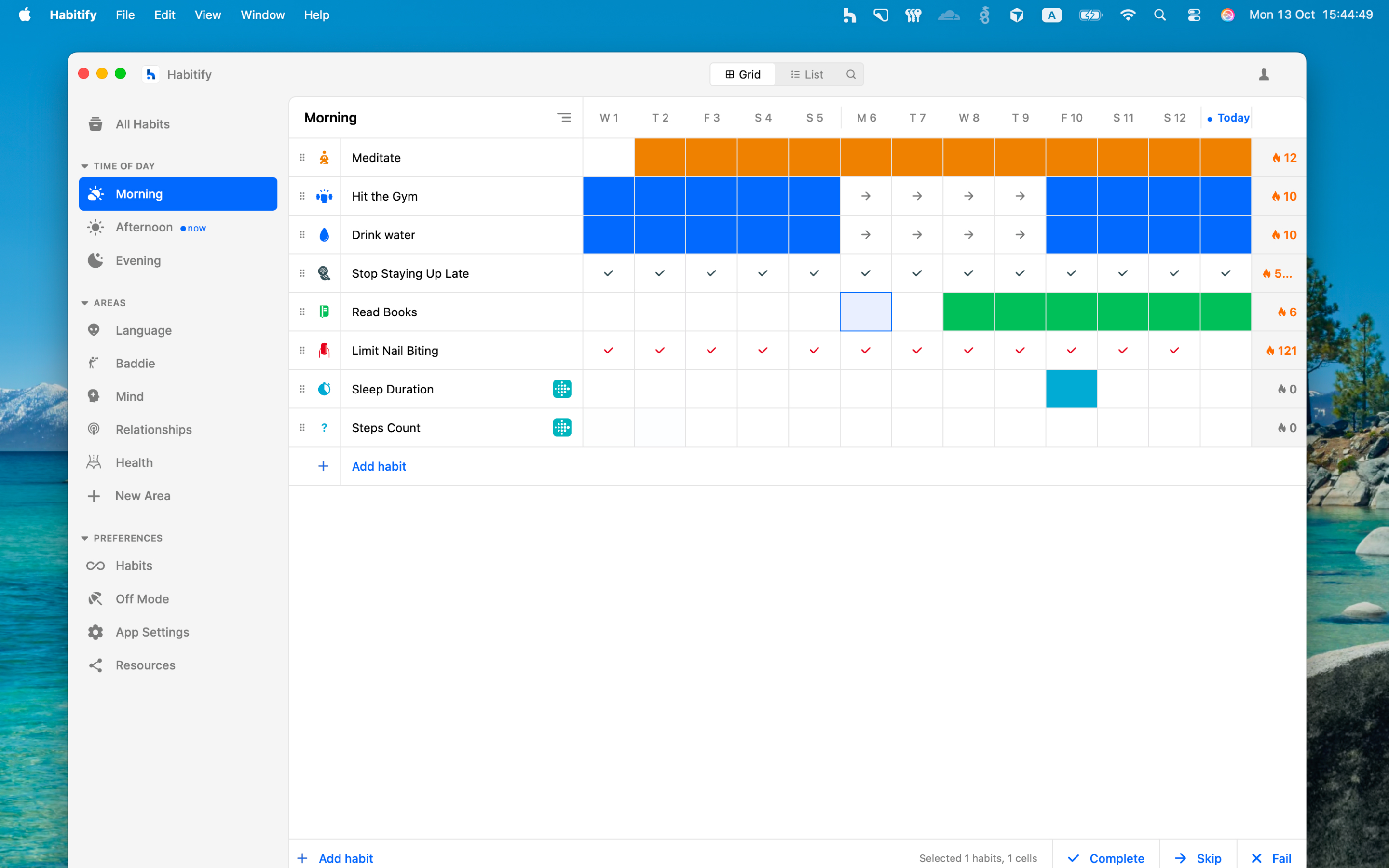The height and width of the screenshot is (868, 1389).
Task: Open macOS Control Center icon
Action: [x=1194, y=15]
